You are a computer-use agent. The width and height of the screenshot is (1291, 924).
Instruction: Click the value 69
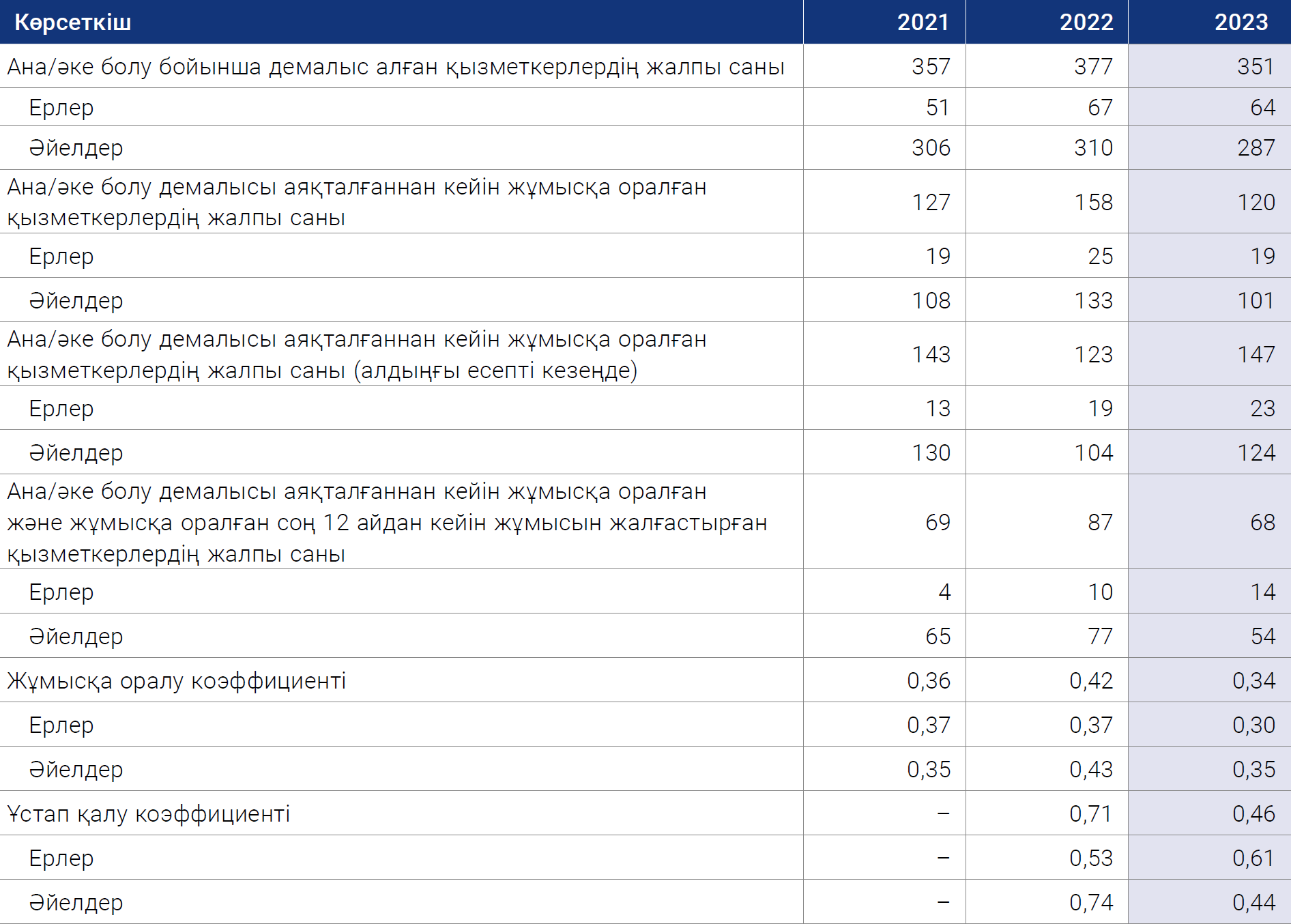[x=938, y=523]
